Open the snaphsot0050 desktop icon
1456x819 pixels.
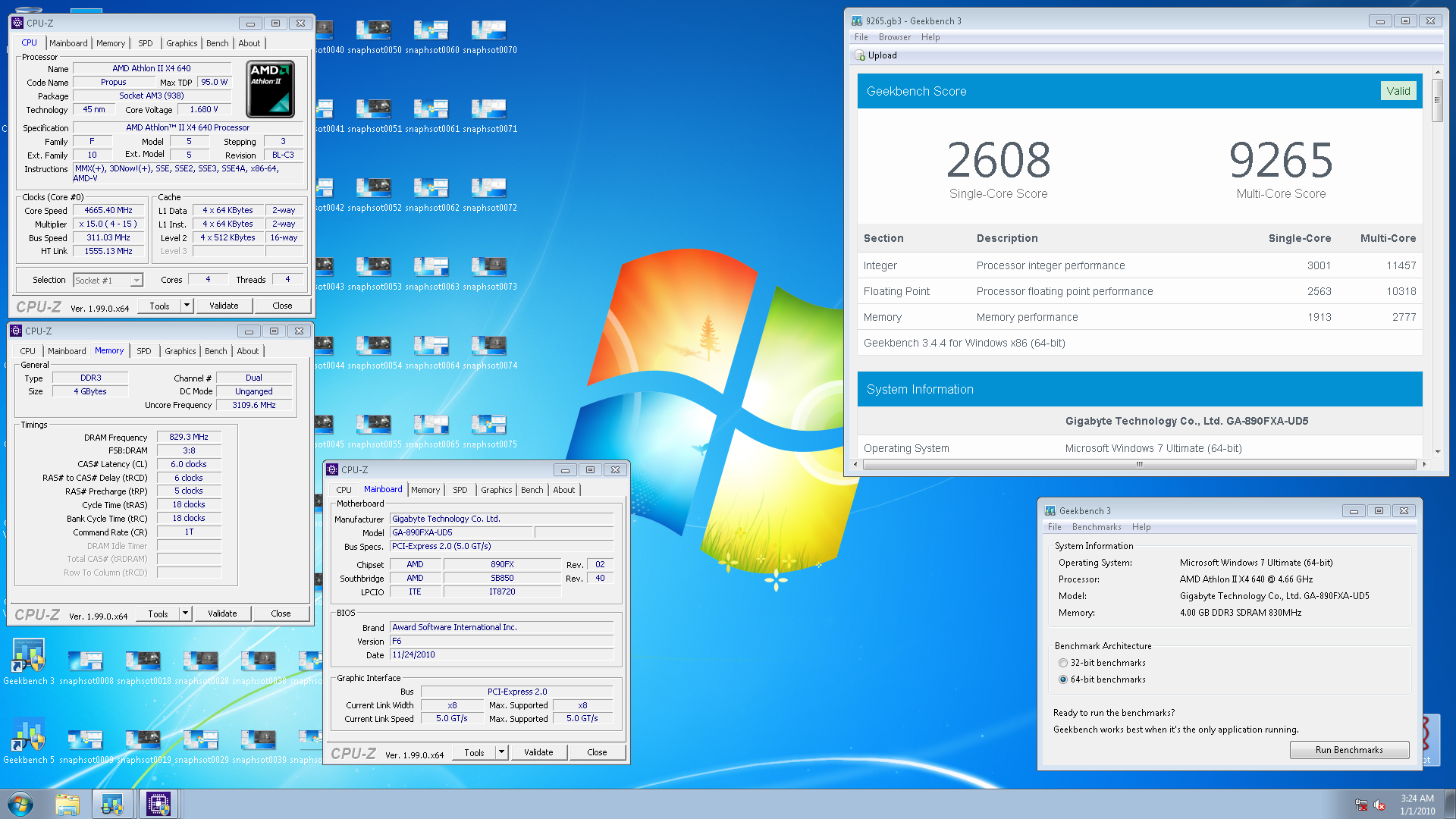pyautogui.click(x=375, y=38)
